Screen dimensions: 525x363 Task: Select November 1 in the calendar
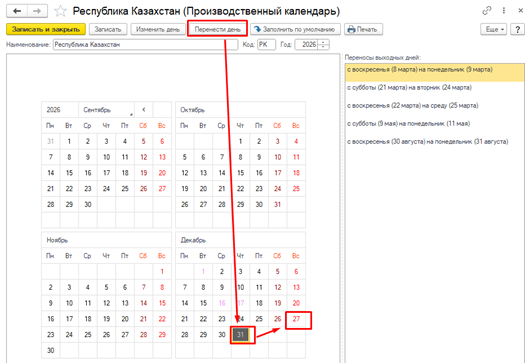coord(162,272)
